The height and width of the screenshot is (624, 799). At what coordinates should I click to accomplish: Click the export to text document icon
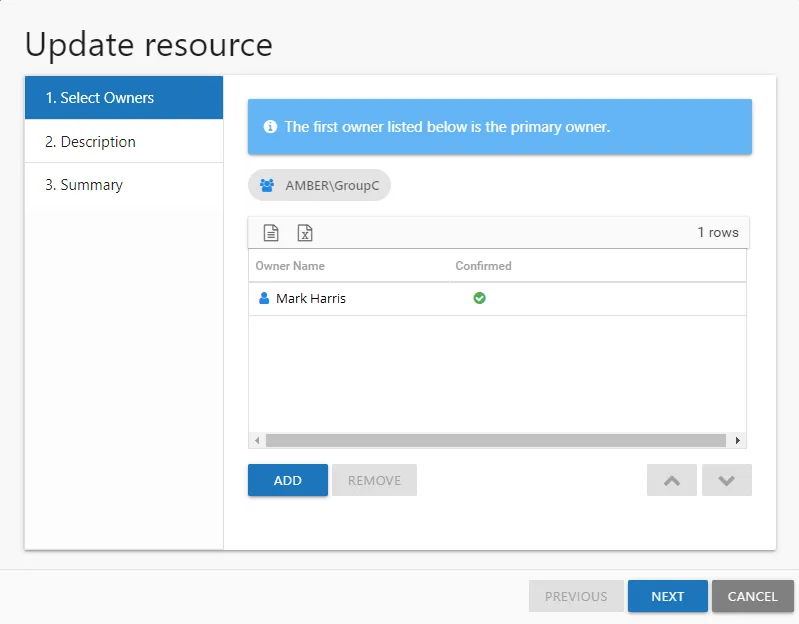(271, 233)
